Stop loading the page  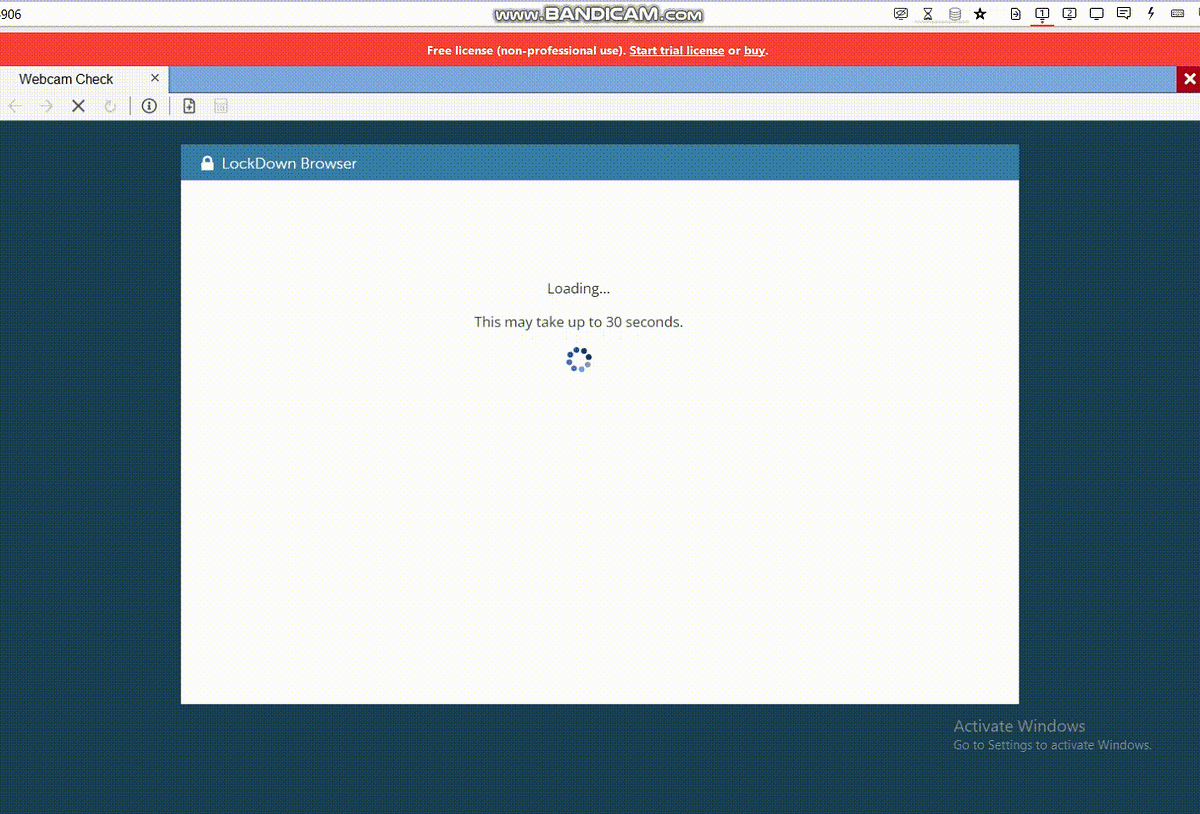click(78, 105)
